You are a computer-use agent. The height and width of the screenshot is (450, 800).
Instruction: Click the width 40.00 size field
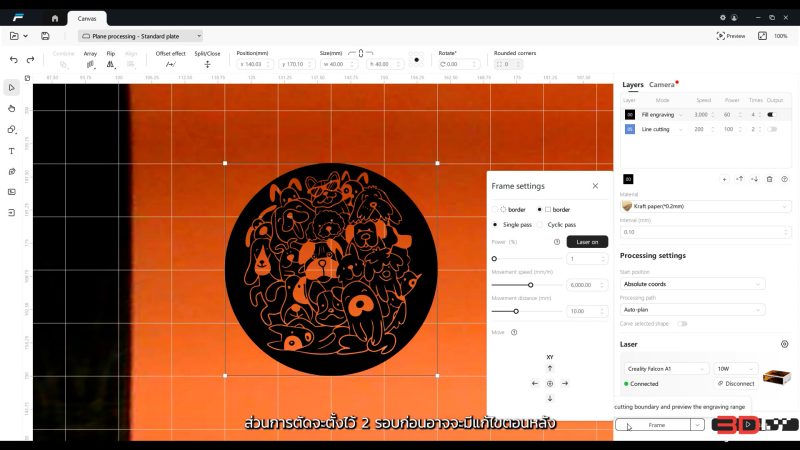point(338,64)
